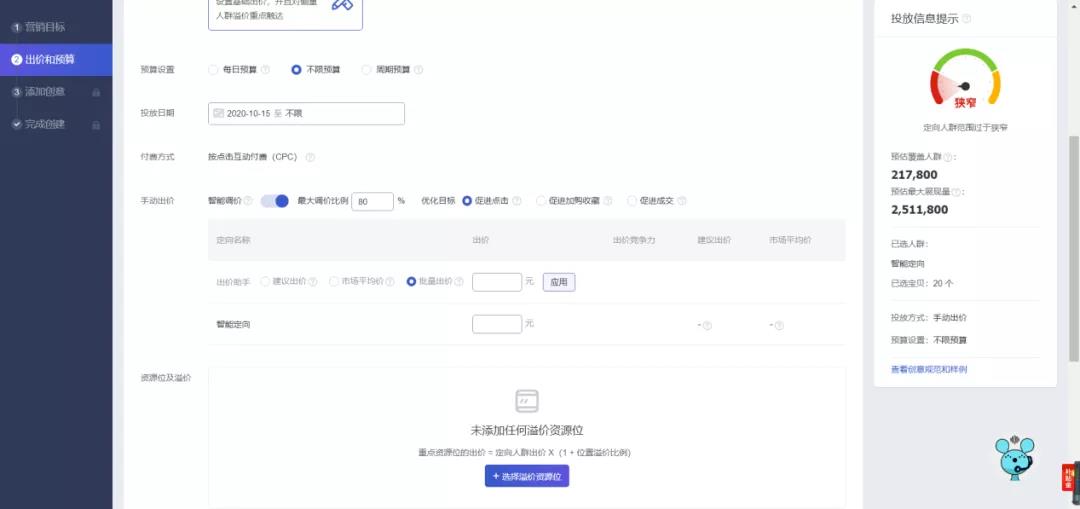Click help icon next to 促进点击
The width and height of the screenshot is (1080, 509).
coord(517,201)
